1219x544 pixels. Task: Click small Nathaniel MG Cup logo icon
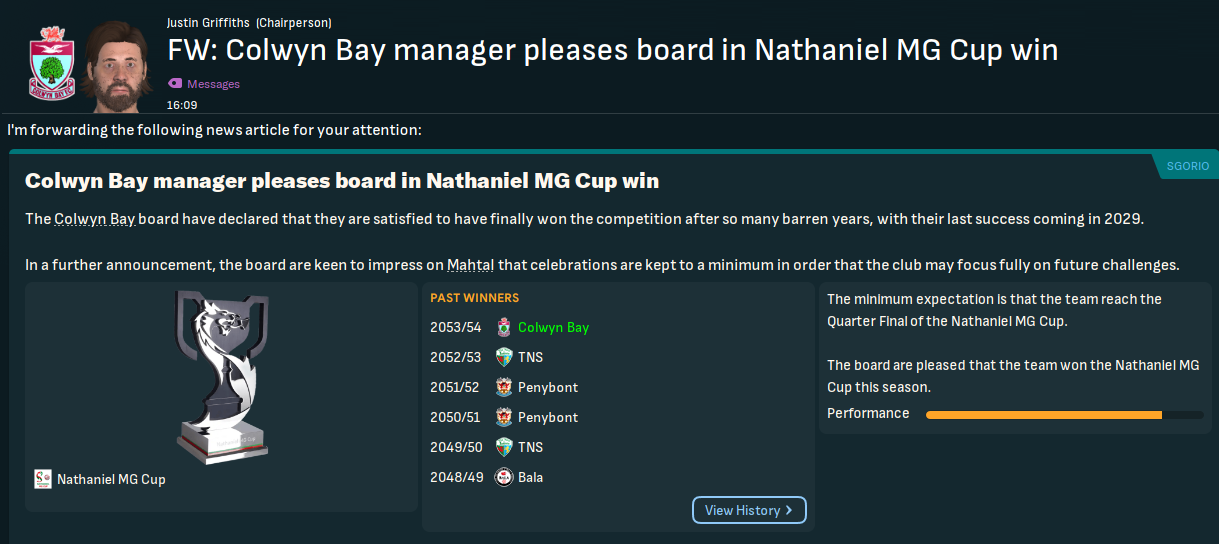[x=42, y=479]
